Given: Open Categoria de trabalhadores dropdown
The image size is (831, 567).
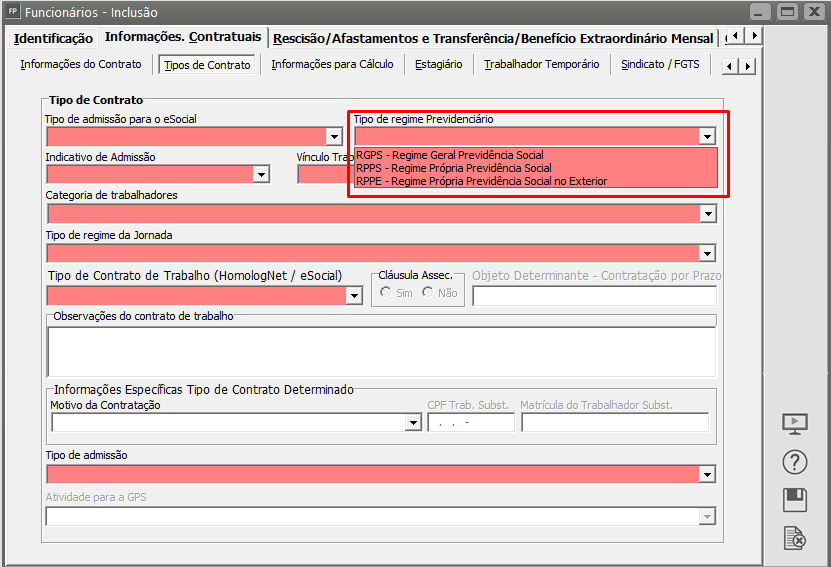Looking at the screenshot, I should 707,214.
